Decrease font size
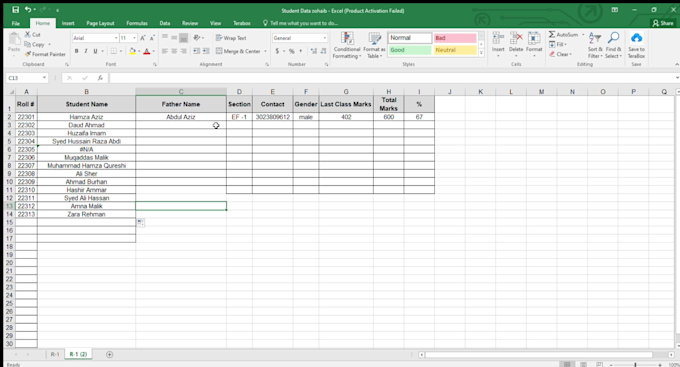This screenshot has height=367, width=680. 152,38
